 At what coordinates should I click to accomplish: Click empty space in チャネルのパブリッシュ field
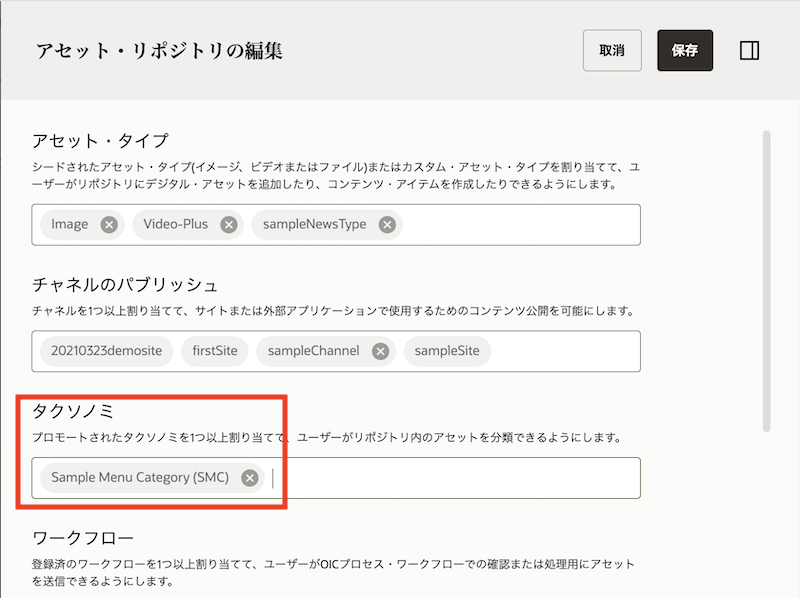565,351
